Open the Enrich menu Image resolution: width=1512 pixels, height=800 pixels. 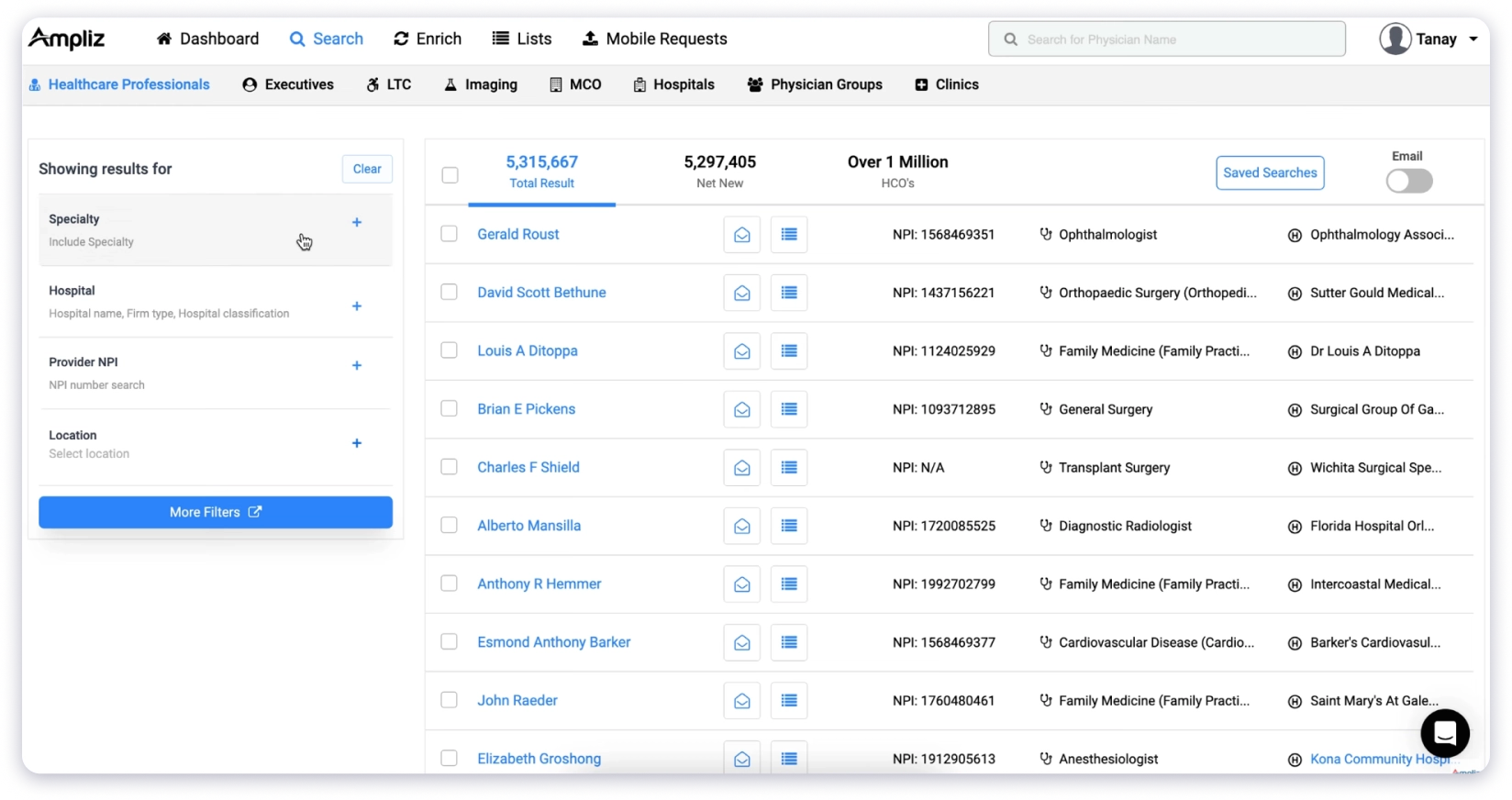coord(428,39)
